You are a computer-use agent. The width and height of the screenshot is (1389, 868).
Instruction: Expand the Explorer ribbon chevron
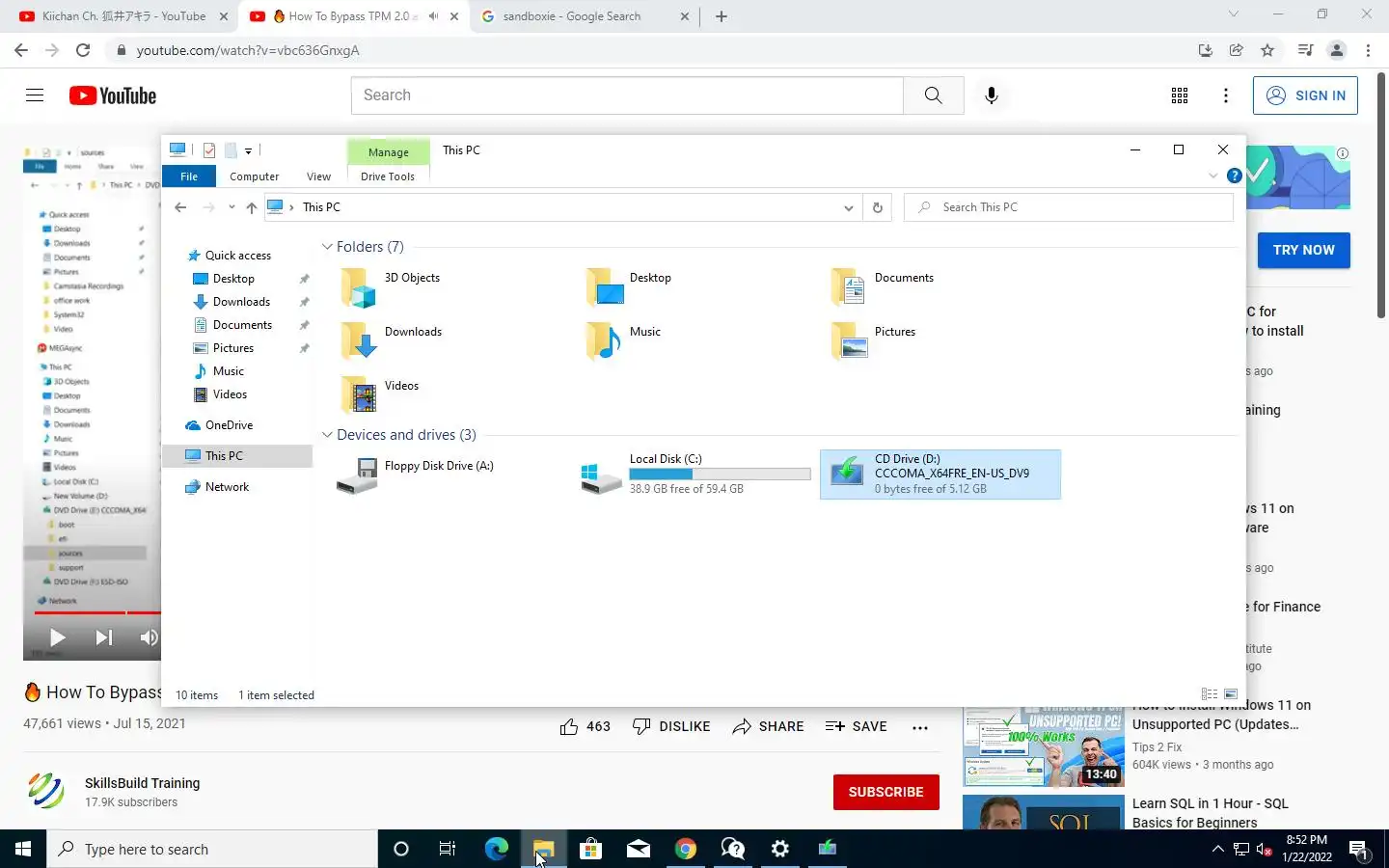[x=1213, y=176]
